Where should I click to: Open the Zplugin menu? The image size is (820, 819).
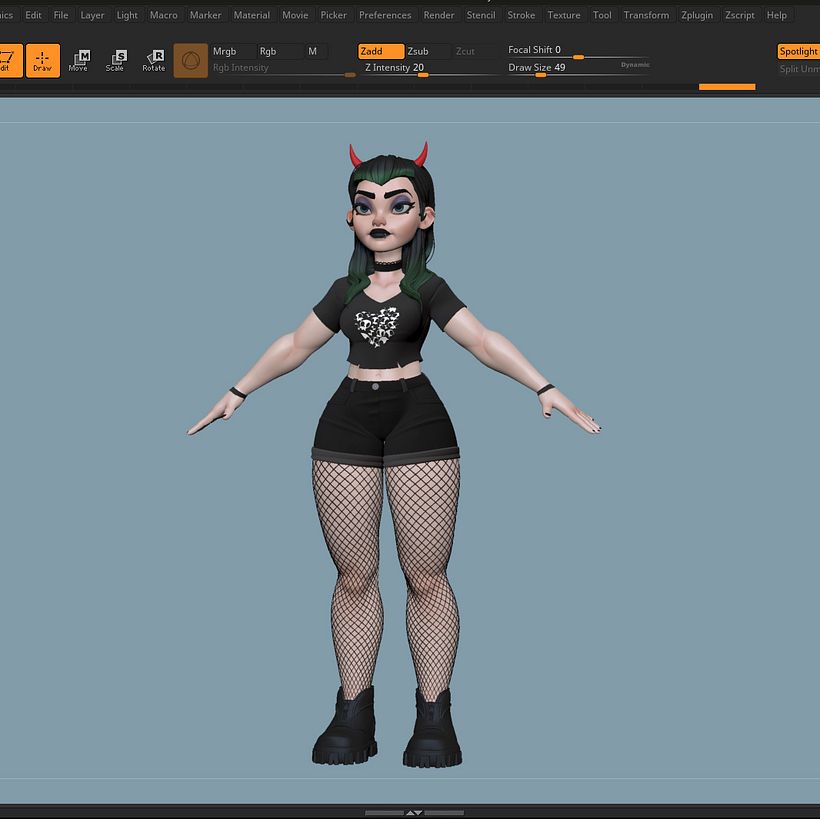coord(697,15)
